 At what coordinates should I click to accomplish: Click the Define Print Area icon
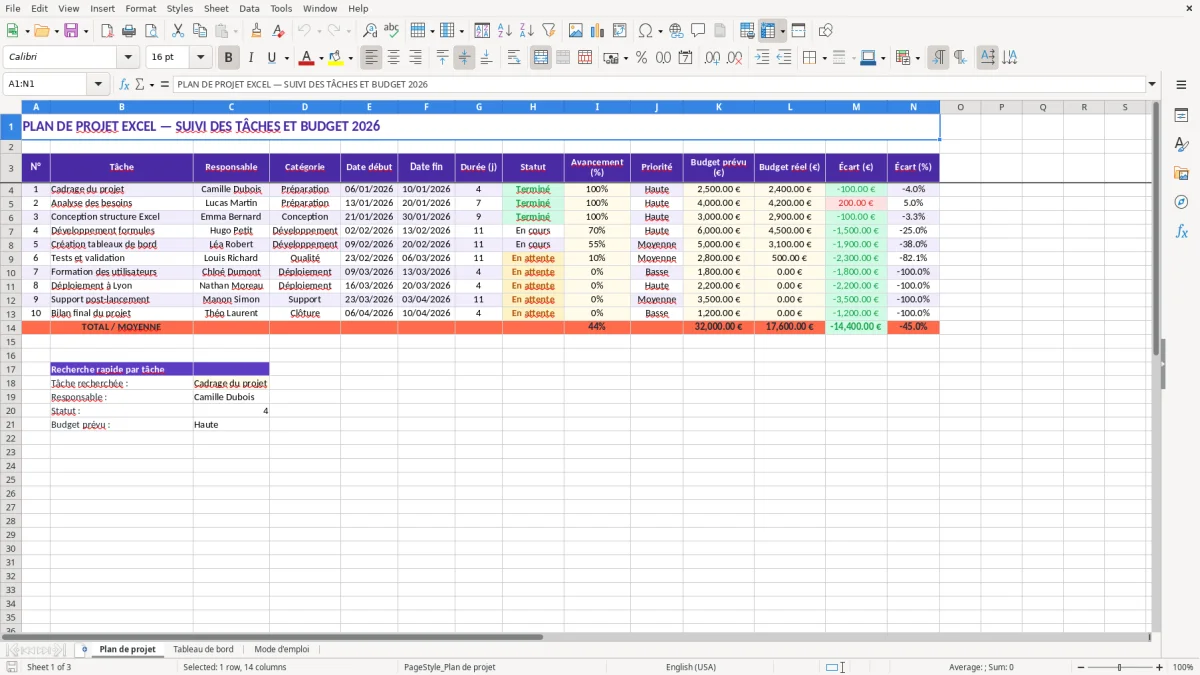[x=747, y=31]
